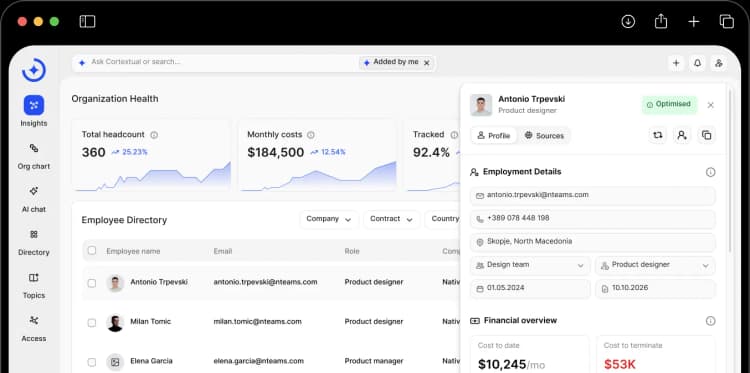The height and width of the screenshot is (373, 750).
Task: Click the info icon beside Employment Details
Action: pos(711,172)
